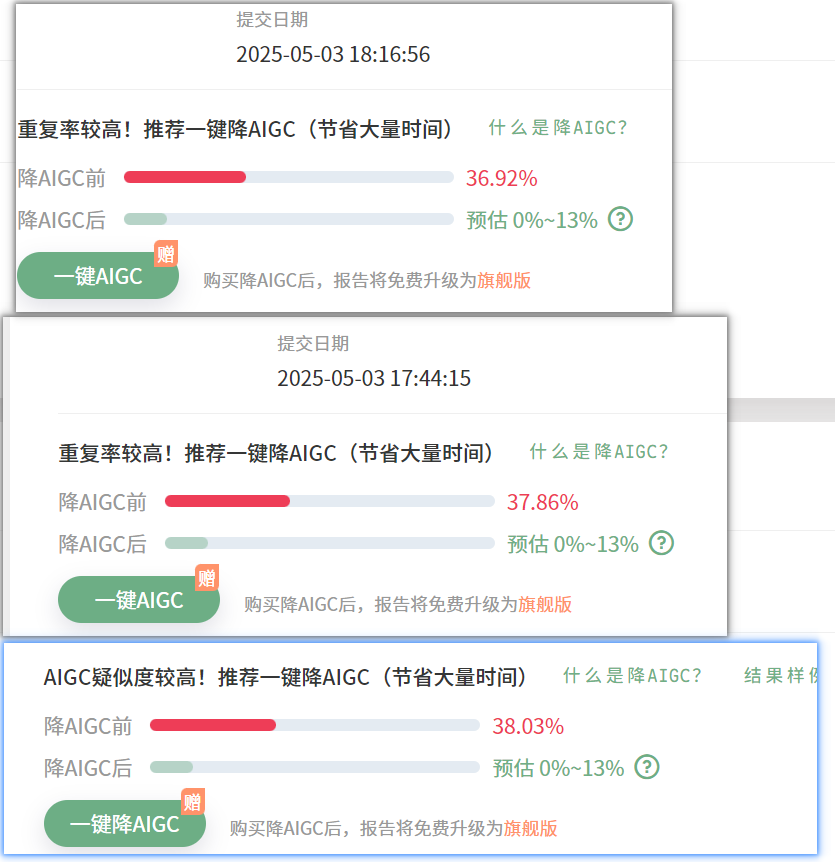The height and width of the screenshot is (862, 835).
Task: Open 什么是降AIGC? link in bottom card
Action: pyautogui.click(x=632, y=676)
